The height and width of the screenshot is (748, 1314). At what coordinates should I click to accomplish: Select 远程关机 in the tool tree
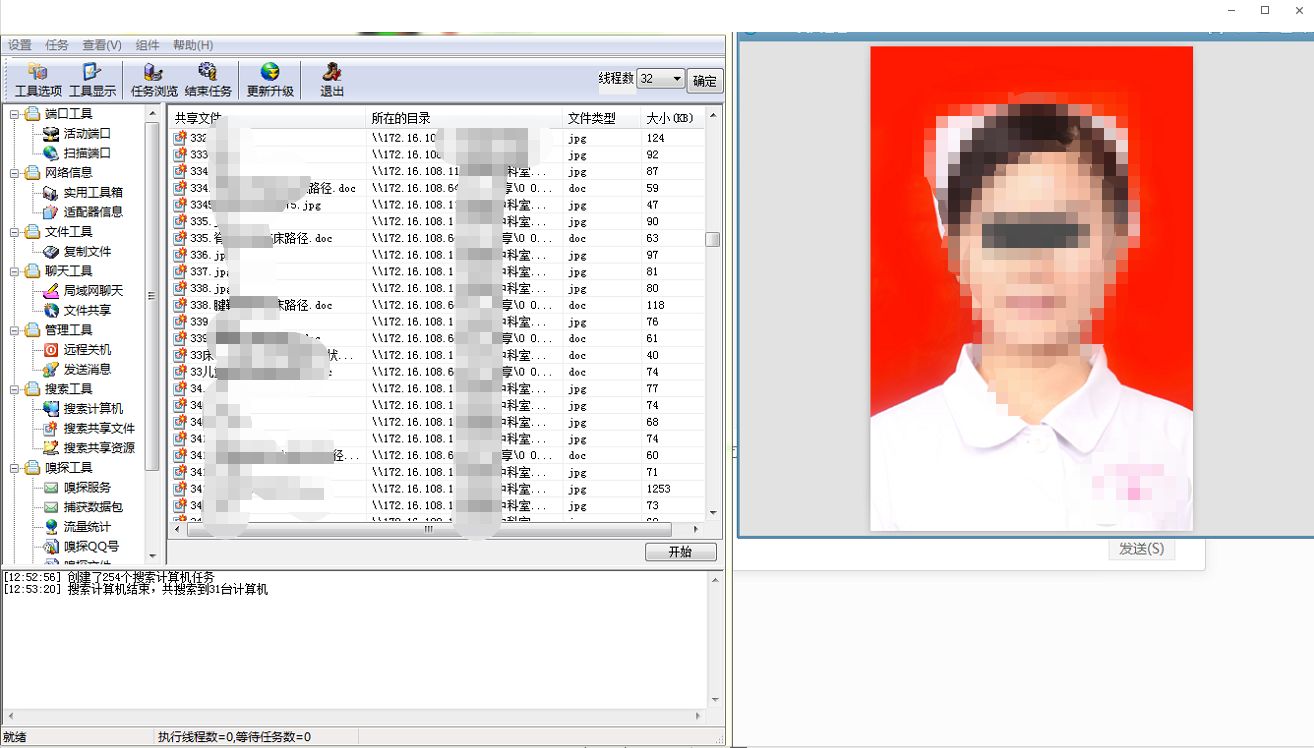(x=87, y=350)
